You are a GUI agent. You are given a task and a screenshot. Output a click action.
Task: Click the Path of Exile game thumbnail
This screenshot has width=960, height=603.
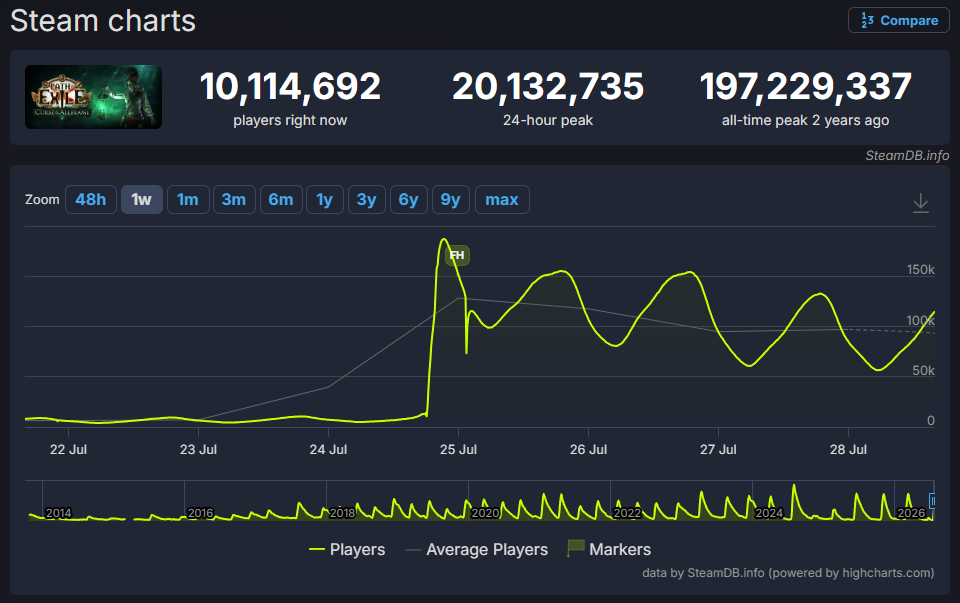(94, 97)
